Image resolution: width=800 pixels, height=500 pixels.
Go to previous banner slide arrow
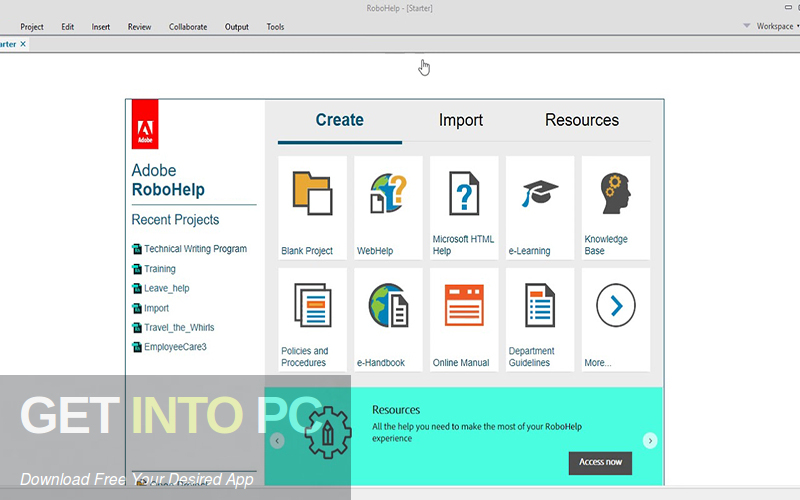277,441
